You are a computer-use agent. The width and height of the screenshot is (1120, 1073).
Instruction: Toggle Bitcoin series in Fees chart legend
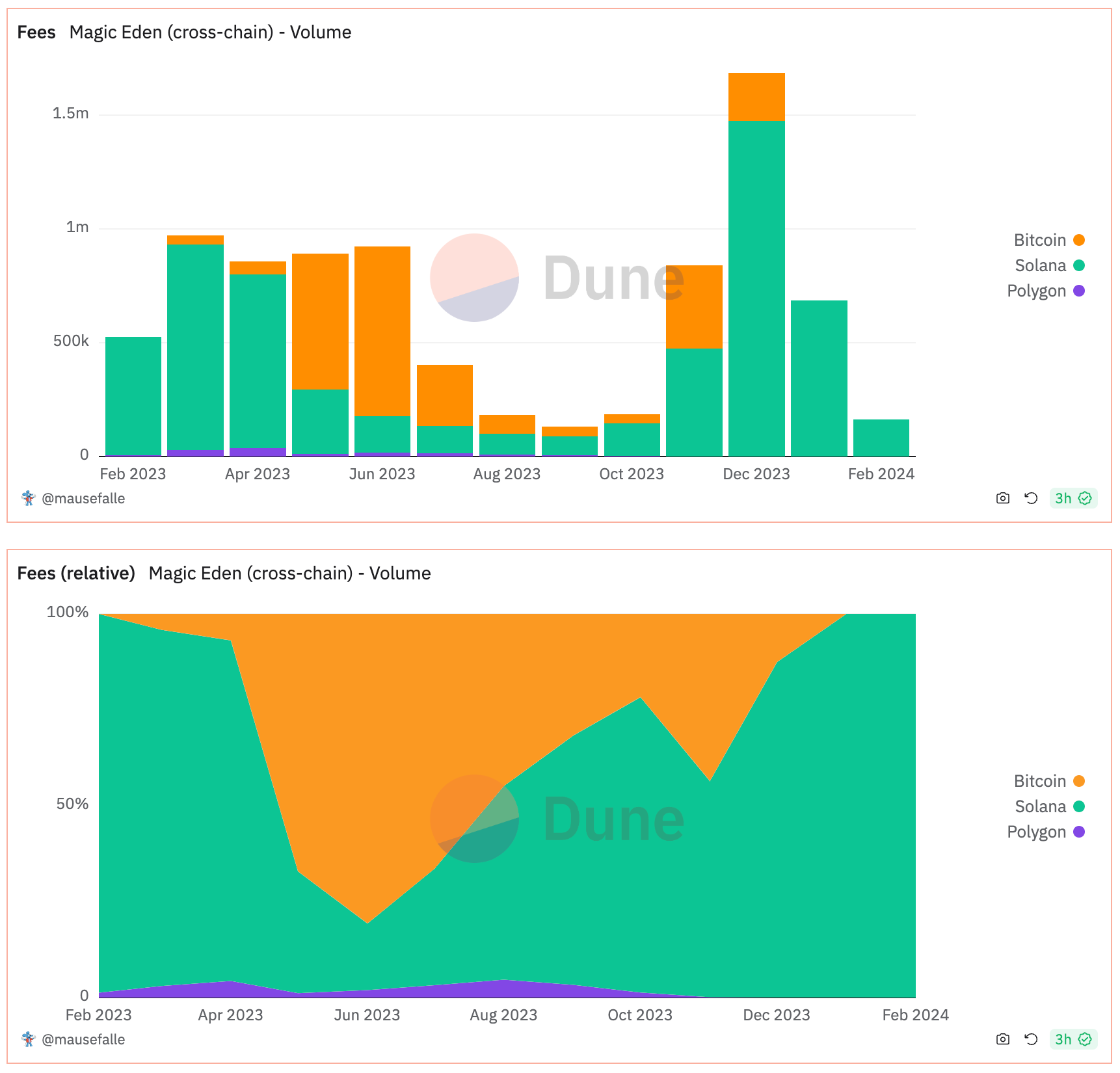[x=1049, y=240]
